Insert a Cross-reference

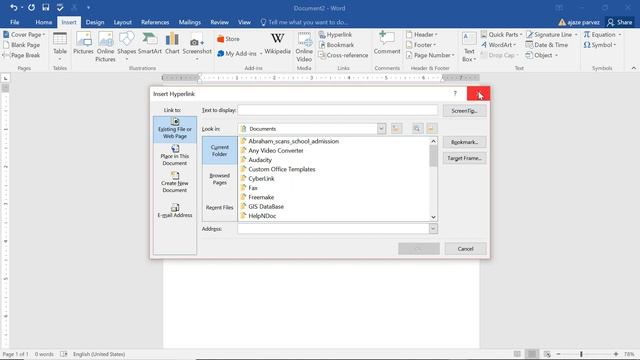[x=343, y=55]
